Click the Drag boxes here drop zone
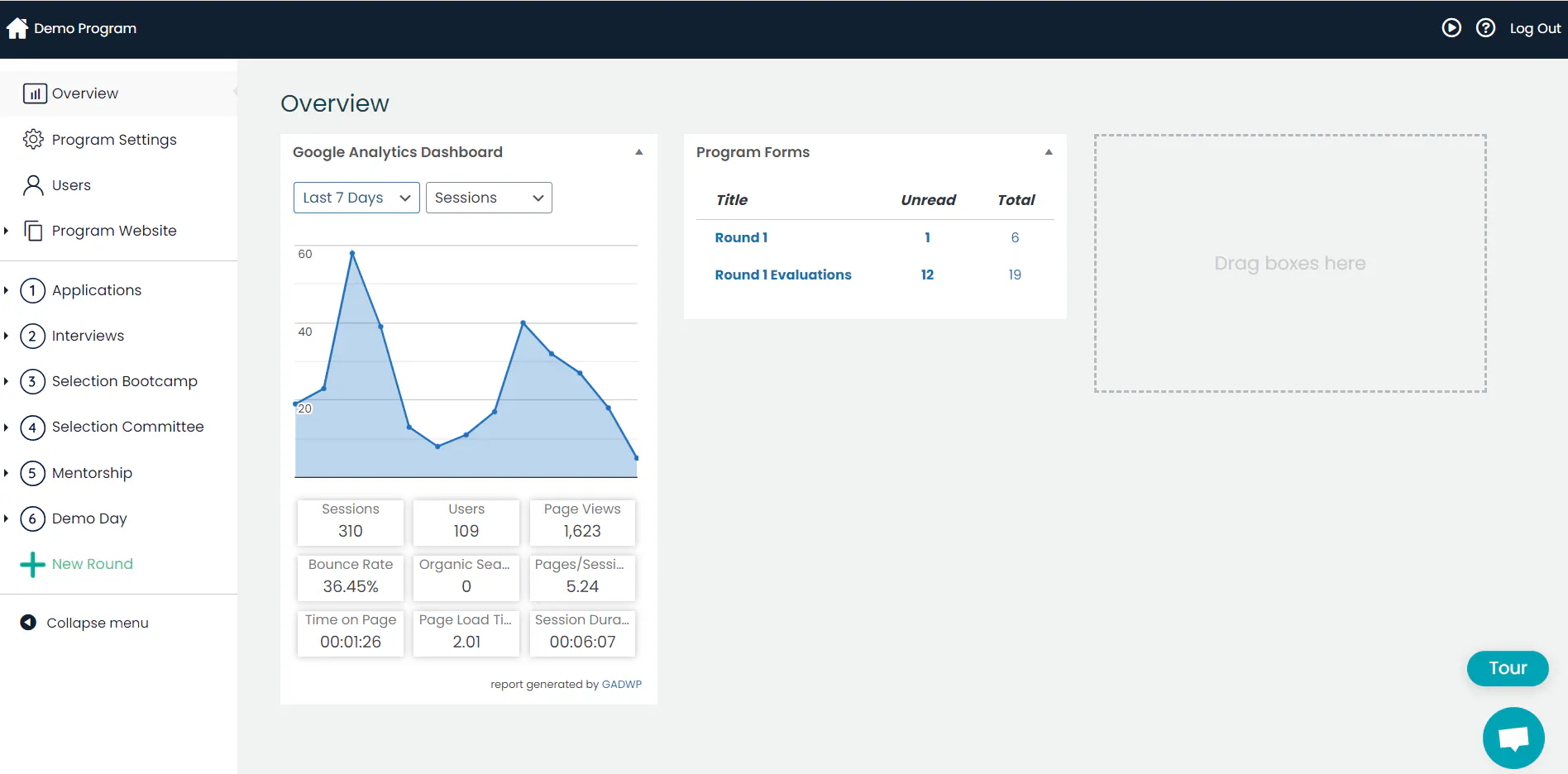The height and width of the screenshot is (774, 1568). pyautogui.click(x=1290, y=263)
